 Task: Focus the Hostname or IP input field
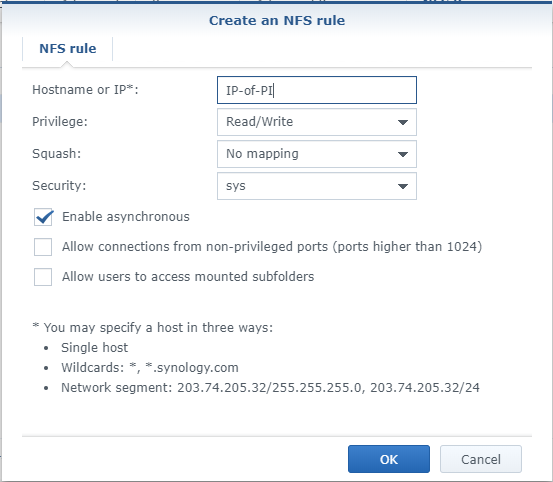click(317, 90)
